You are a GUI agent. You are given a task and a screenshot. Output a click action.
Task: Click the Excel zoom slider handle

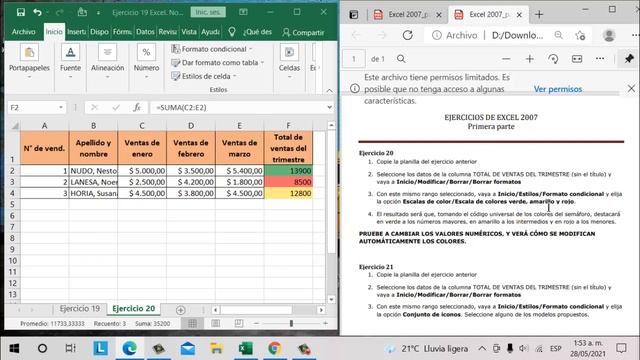point(291,323)
